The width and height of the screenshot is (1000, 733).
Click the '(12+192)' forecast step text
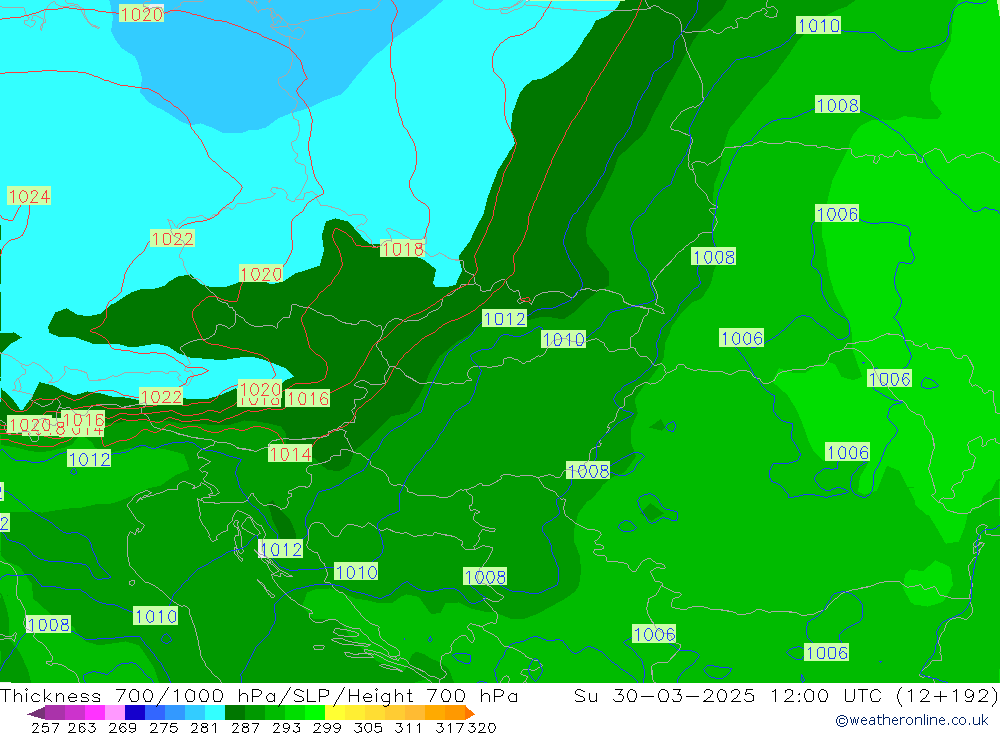pos(947,695)
